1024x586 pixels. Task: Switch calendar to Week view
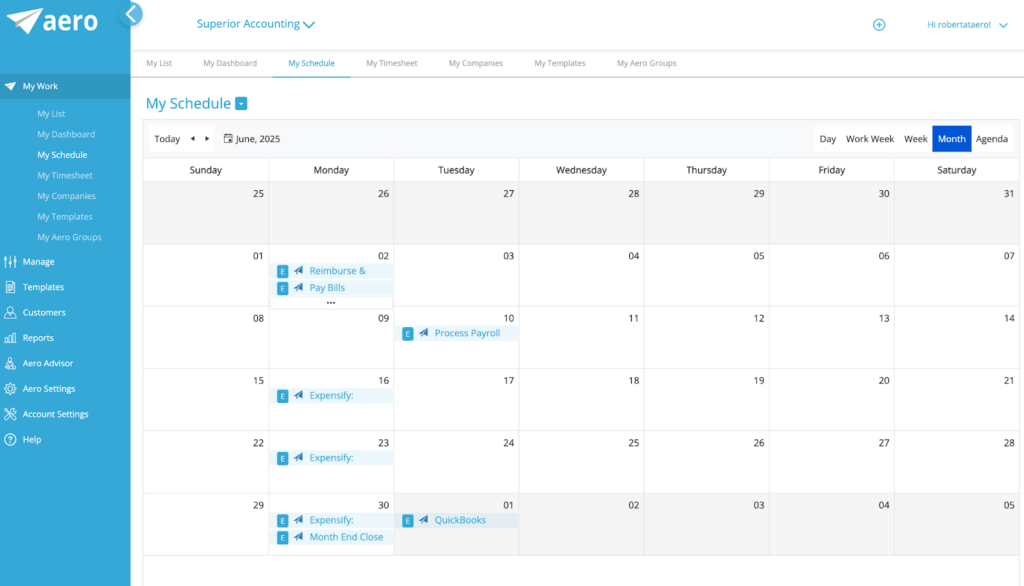point(915,138)
